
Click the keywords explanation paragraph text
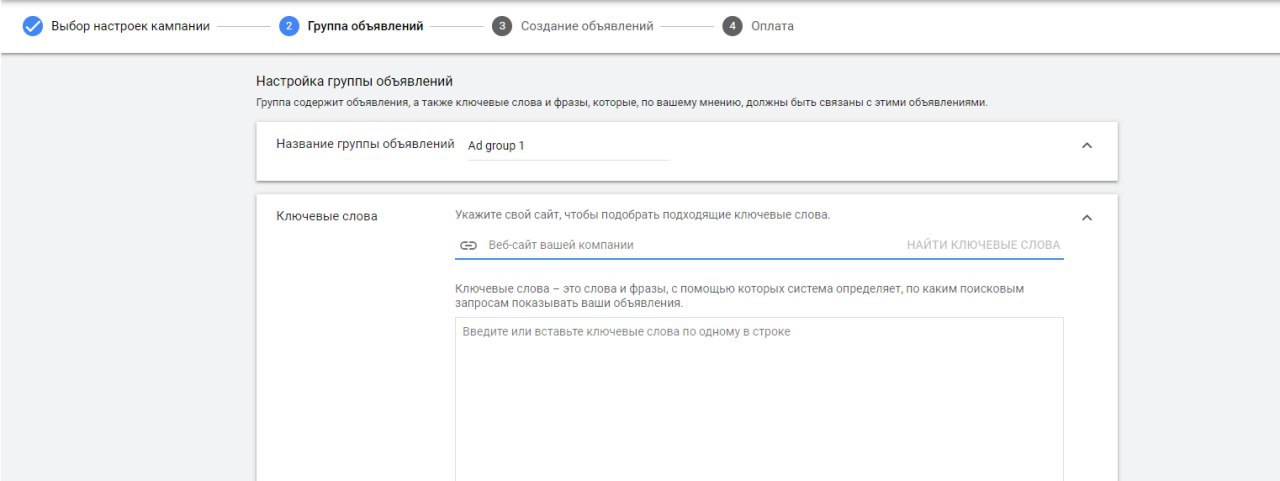[739, 295]
